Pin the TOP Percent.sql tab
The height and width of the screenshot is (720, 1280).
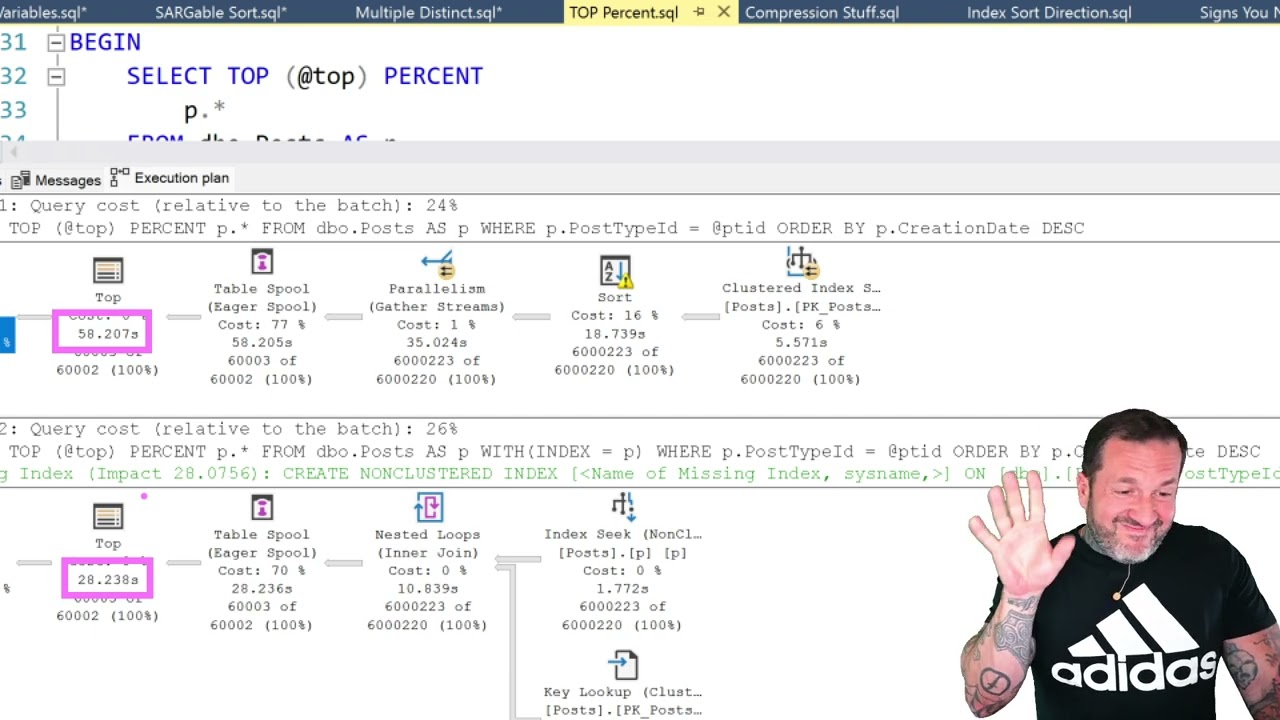click(699, 12)
